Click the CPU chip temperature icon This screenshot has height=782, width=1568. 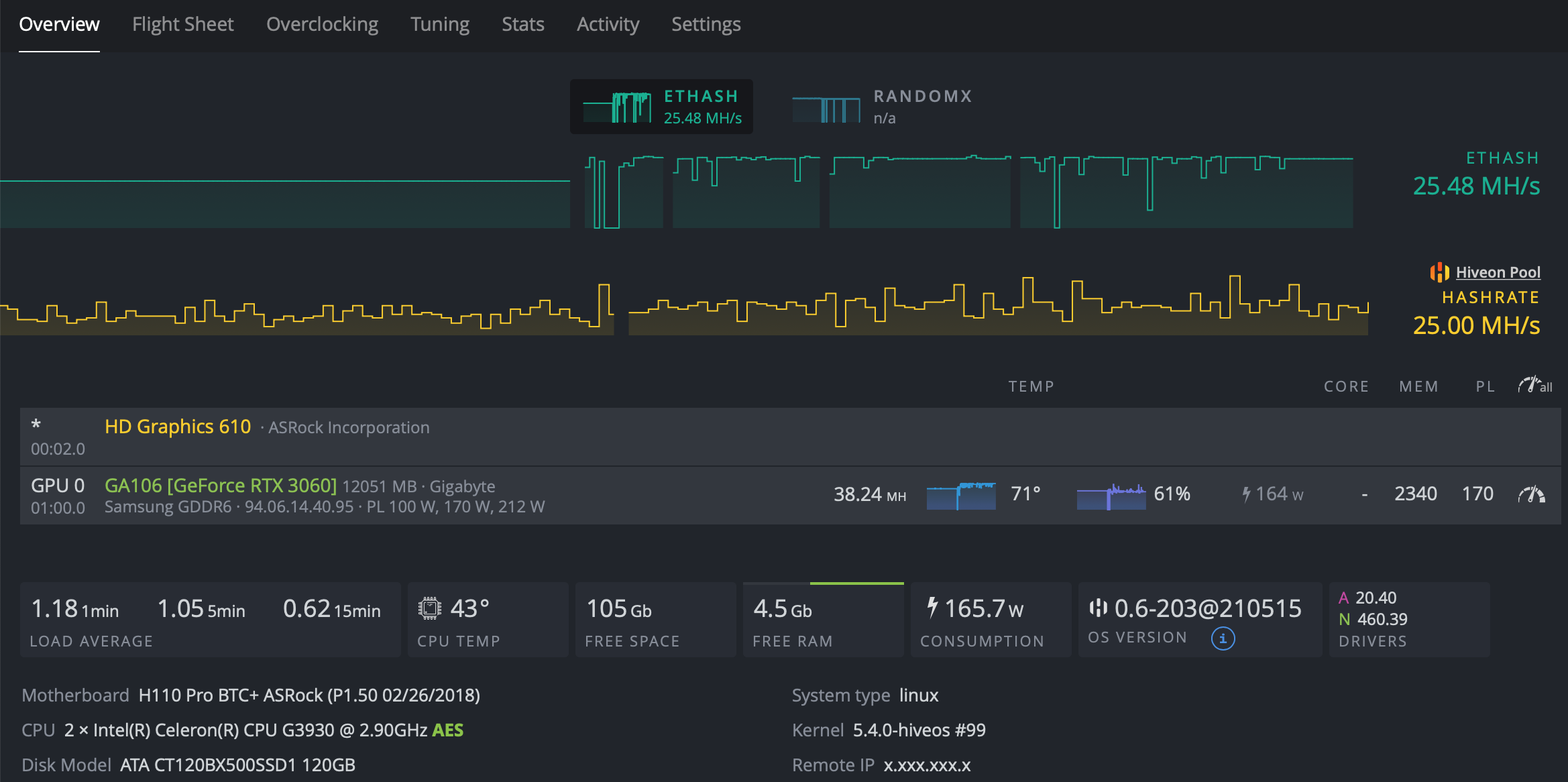click(x=430, y=608)
